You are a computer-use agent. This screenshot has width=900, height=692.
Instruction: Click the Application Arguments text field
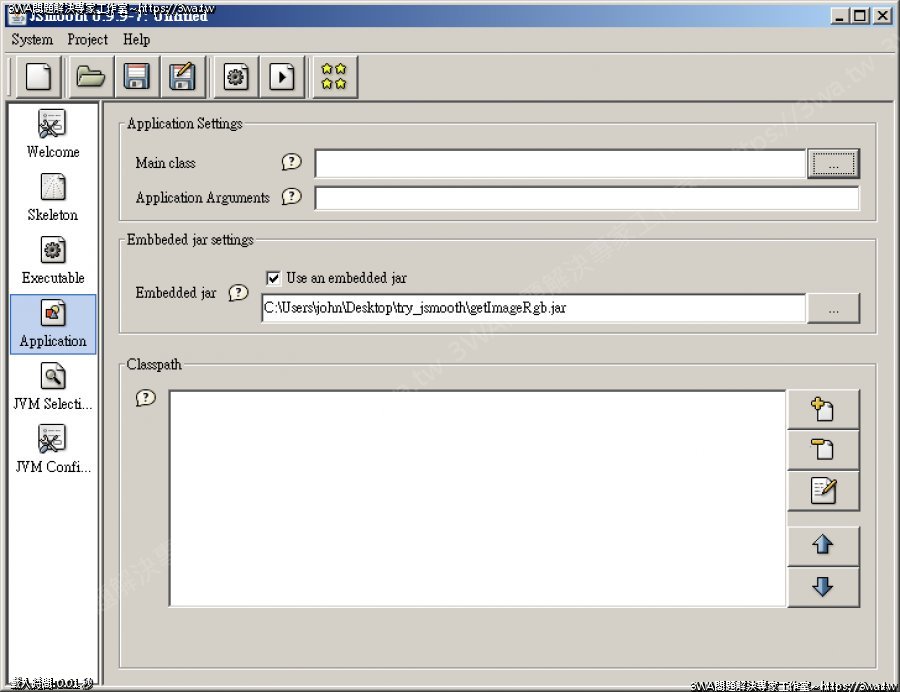586,198
